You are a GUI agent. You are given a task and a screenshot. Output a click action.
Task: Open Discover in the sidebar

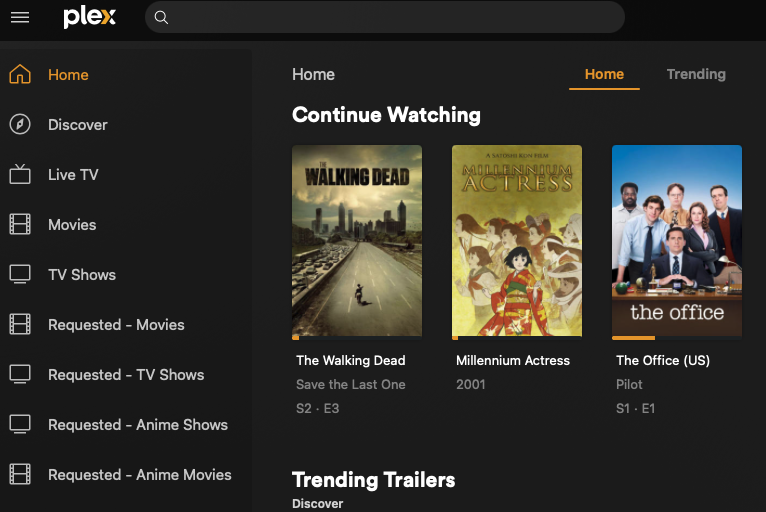78,125
